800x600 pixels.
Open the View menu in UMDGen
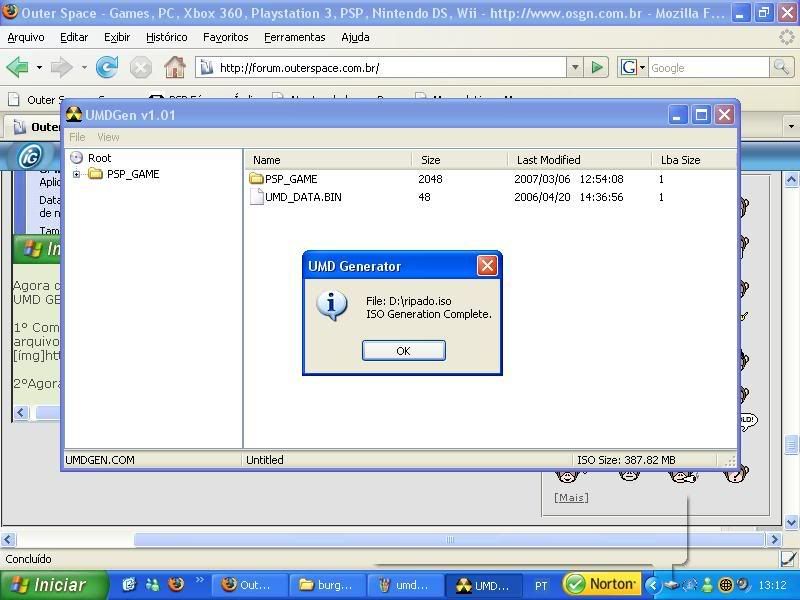(x=108, y=137)
